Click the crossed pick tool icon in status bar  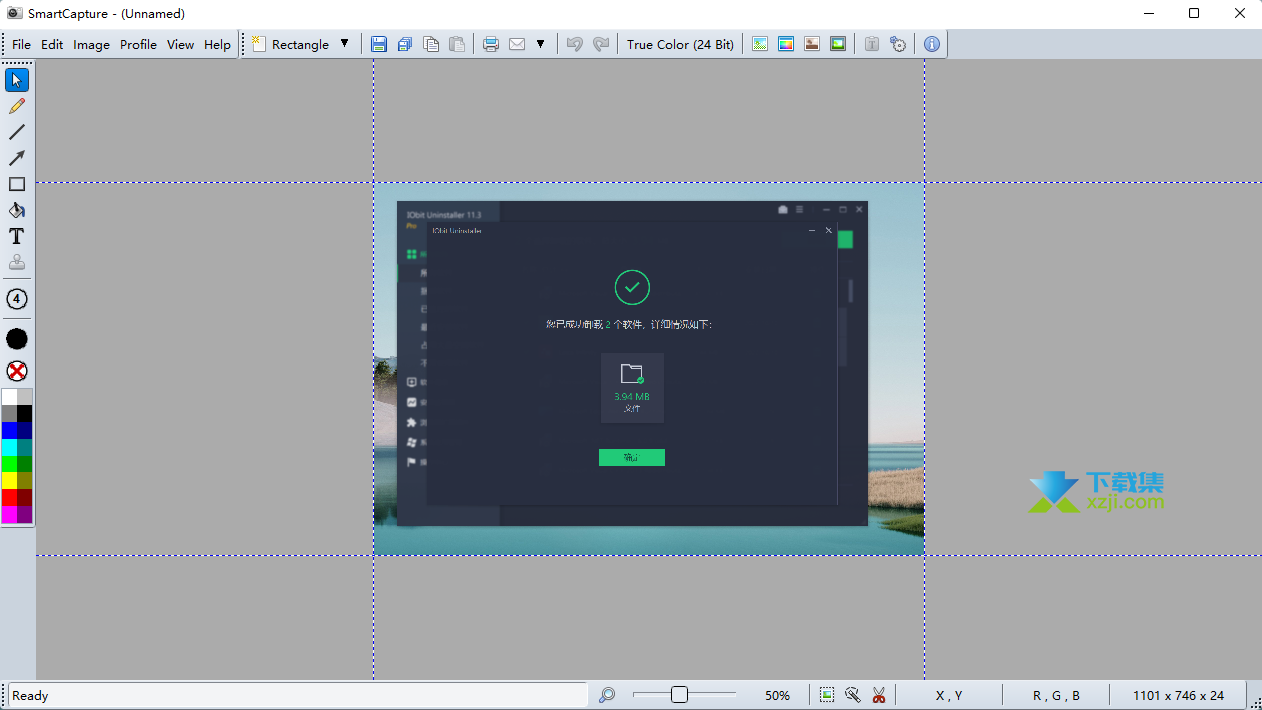[853, 695]
